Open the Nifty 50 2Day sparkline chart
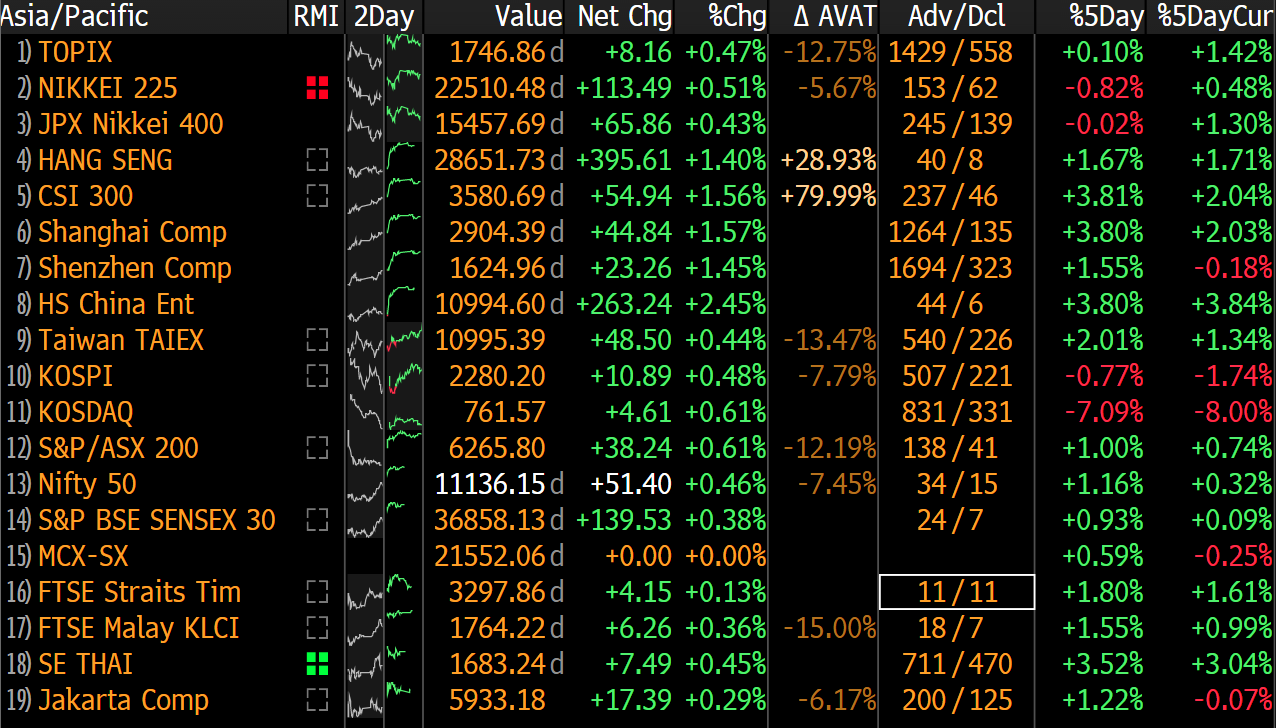The width and height of the screenshot is (1276, 728). (x=384, y=484)
